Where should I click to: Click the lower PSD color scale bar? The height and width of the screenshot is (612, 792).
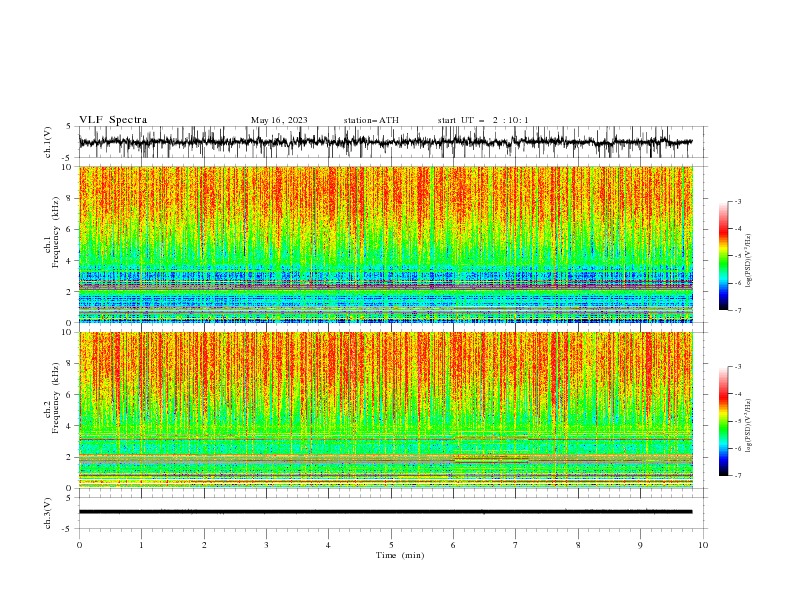(x=724, y=421)
